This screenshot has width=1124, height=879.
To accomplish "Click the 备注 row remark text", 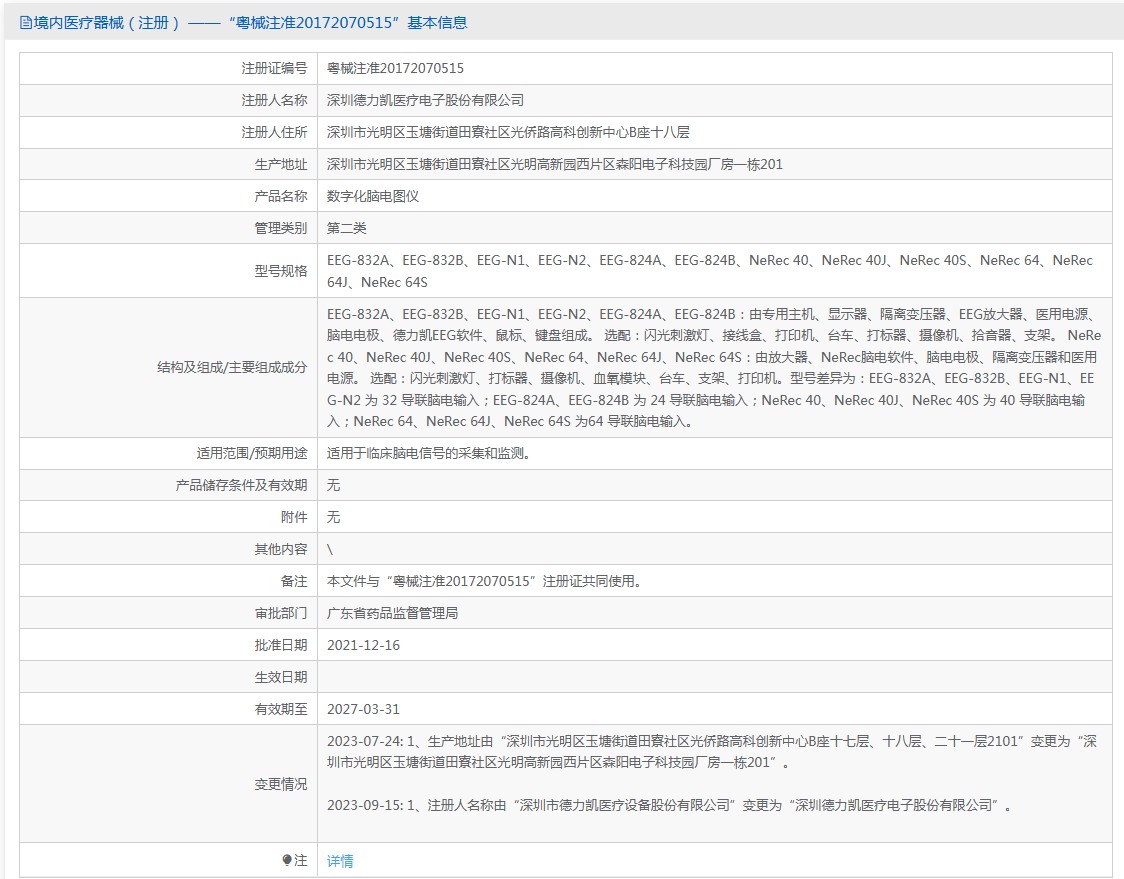I will tap(483, 581).
